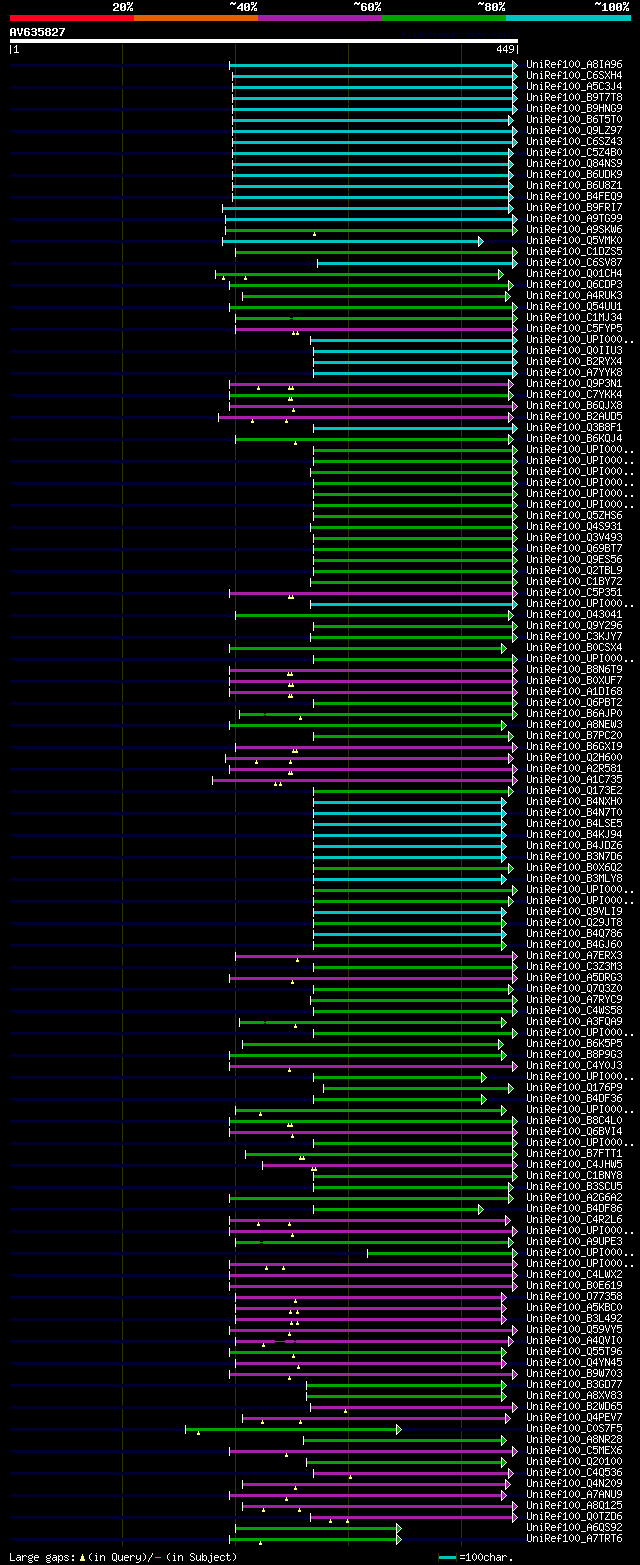Click the orange ~40% identity legend bar
This screenshot has width=640, height=1565.
pyautogui.click(x=195, y=18)
